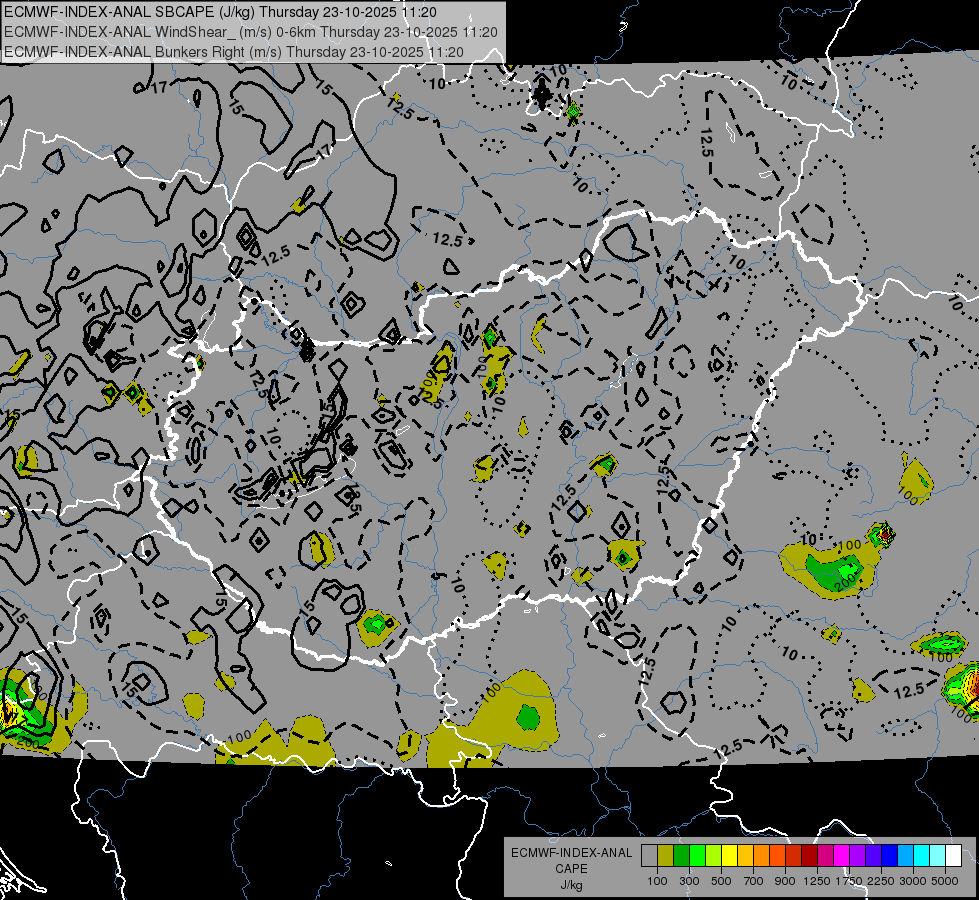Click legend value 1750
The image size is (979, 900).
pos(849,881)
